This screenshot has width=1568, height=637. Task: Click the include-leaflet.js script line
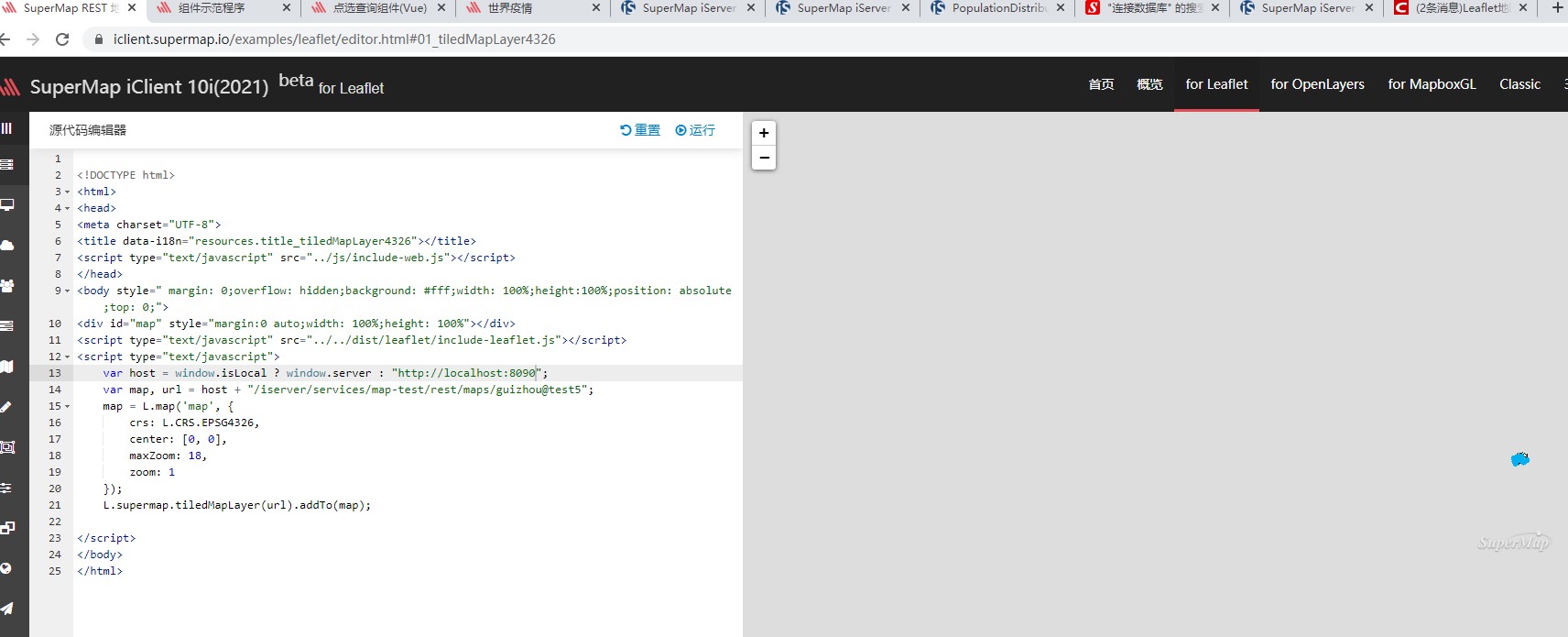(x=353, y=340)
